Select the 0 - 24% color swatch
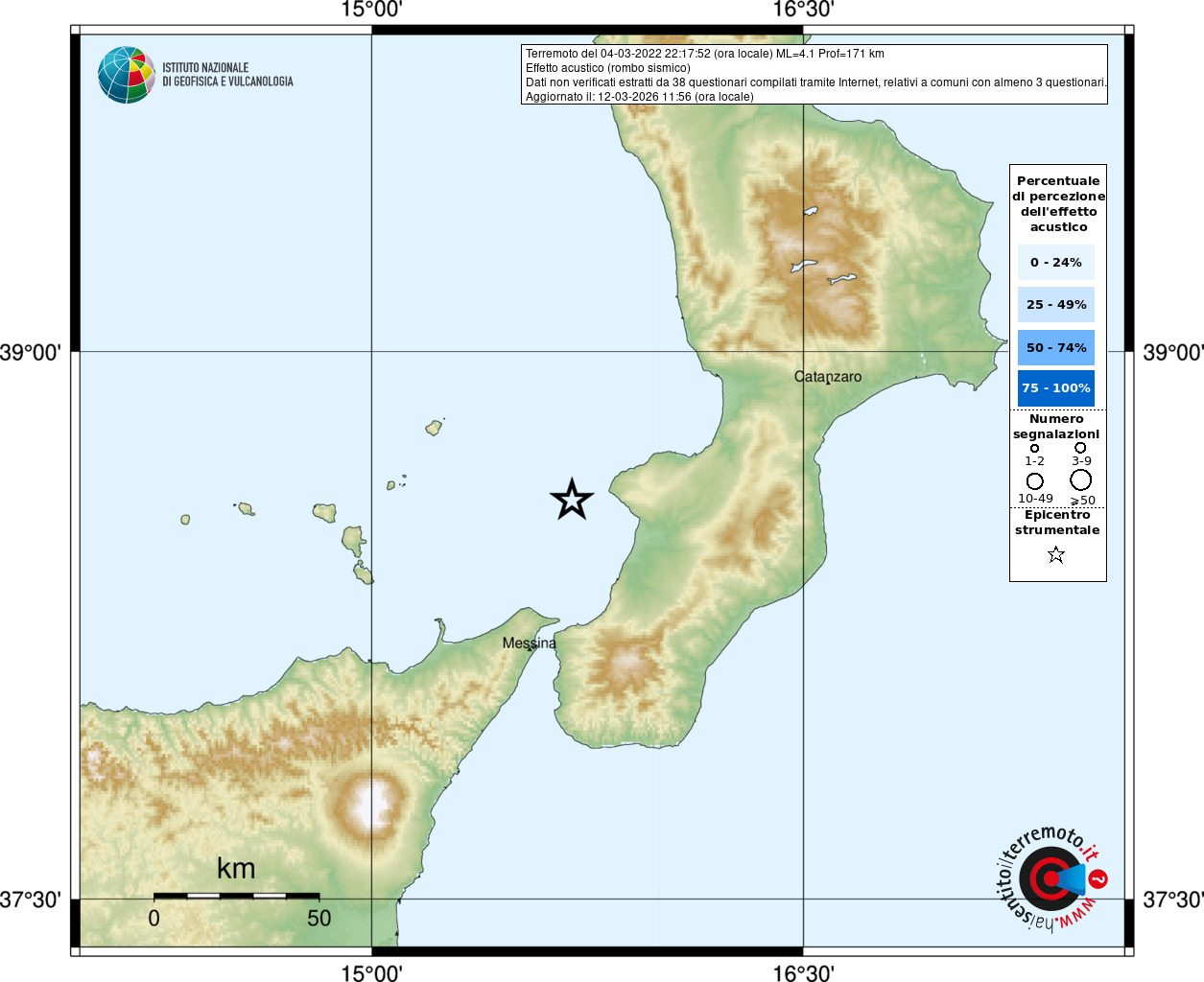Image resolution: width=1204 pixels, height=982 pixels. [1055, 262]
